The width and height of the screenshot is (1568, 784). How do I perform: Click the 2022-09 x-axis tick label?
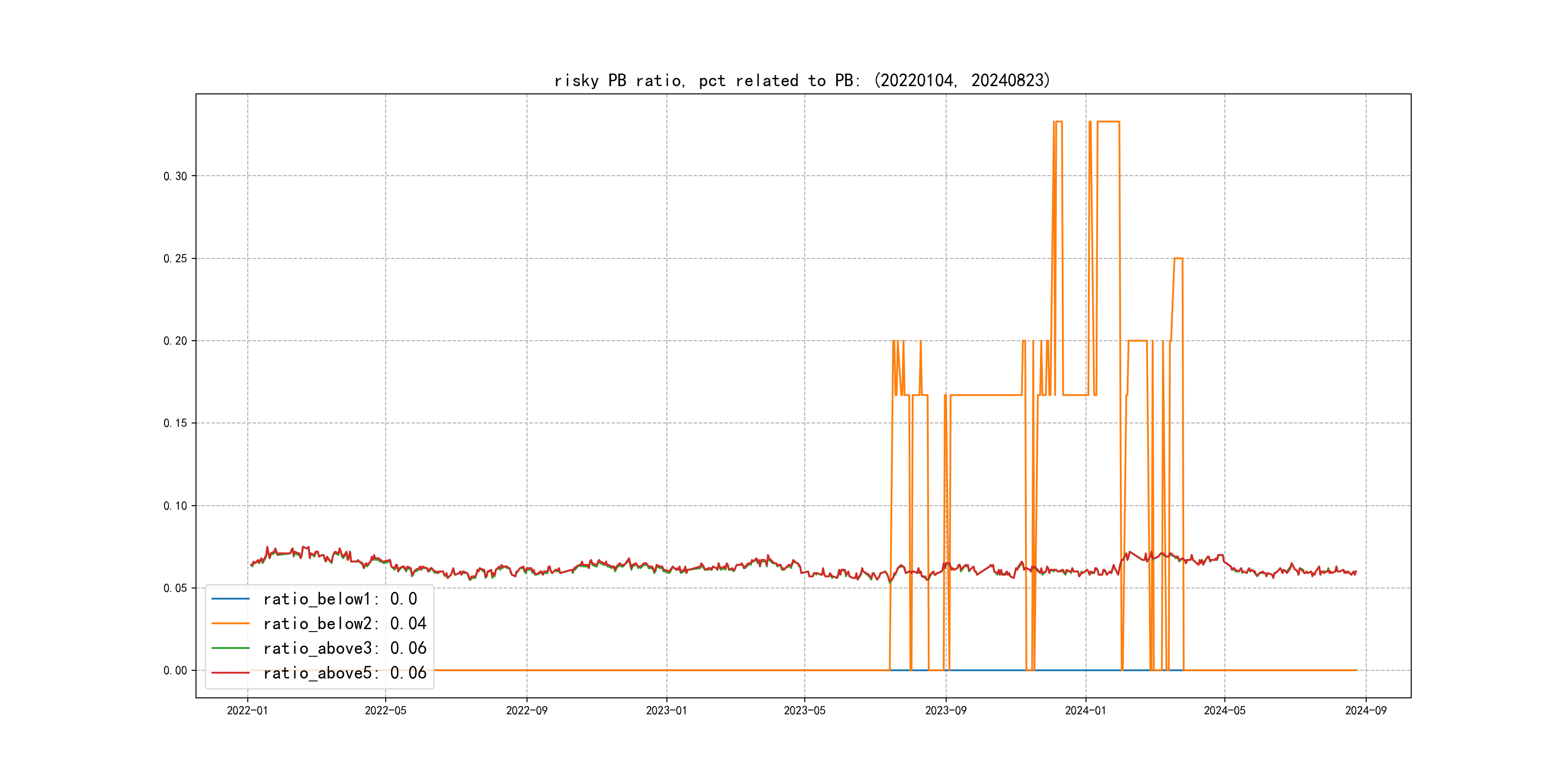tap(527, 710)
